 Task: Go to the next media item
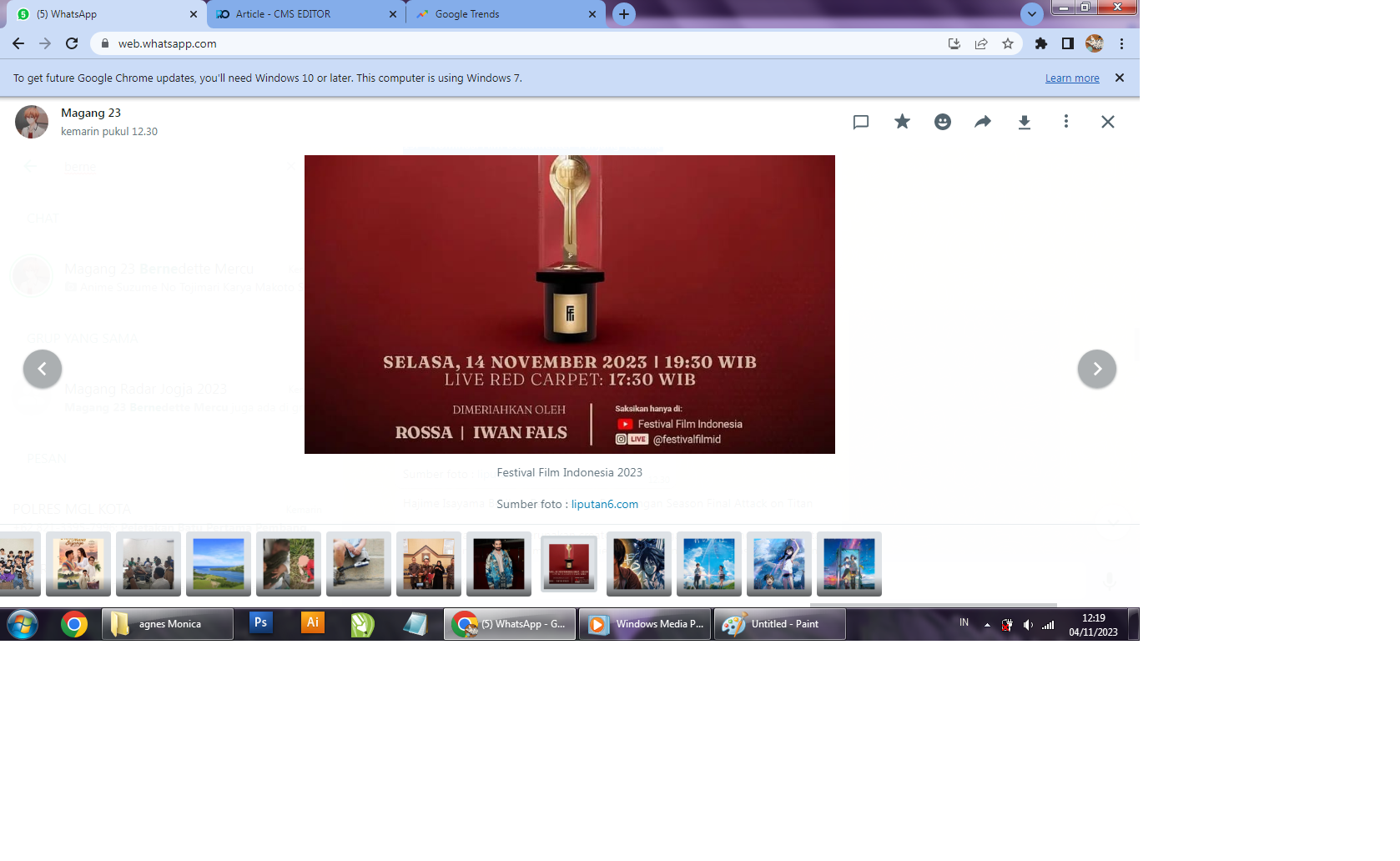[x=1097, y=369]
